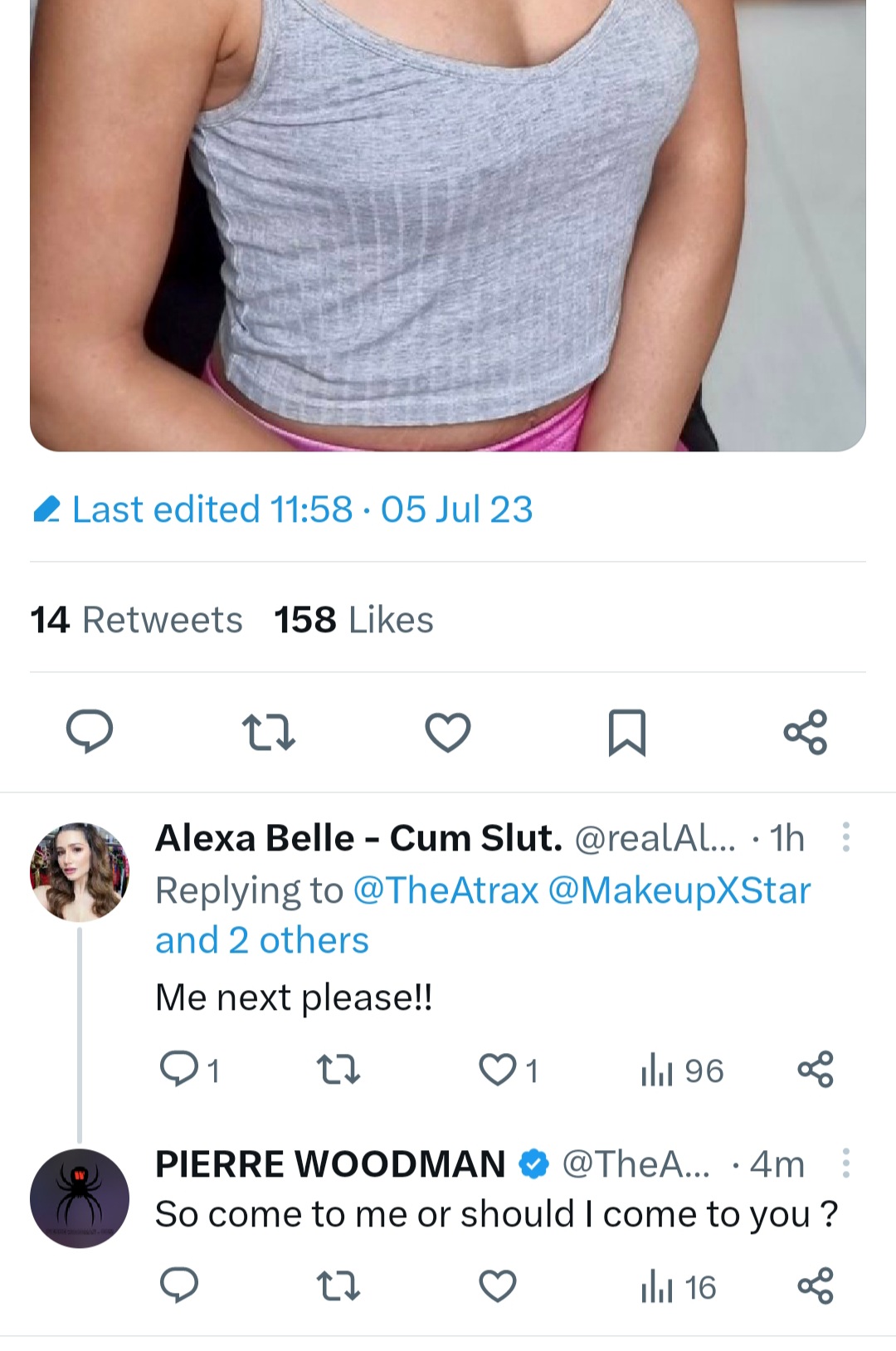896x1351 pixels.
Task: Open the 14 Retweets list
Action: pyautogui.click(x=136, y=620)
